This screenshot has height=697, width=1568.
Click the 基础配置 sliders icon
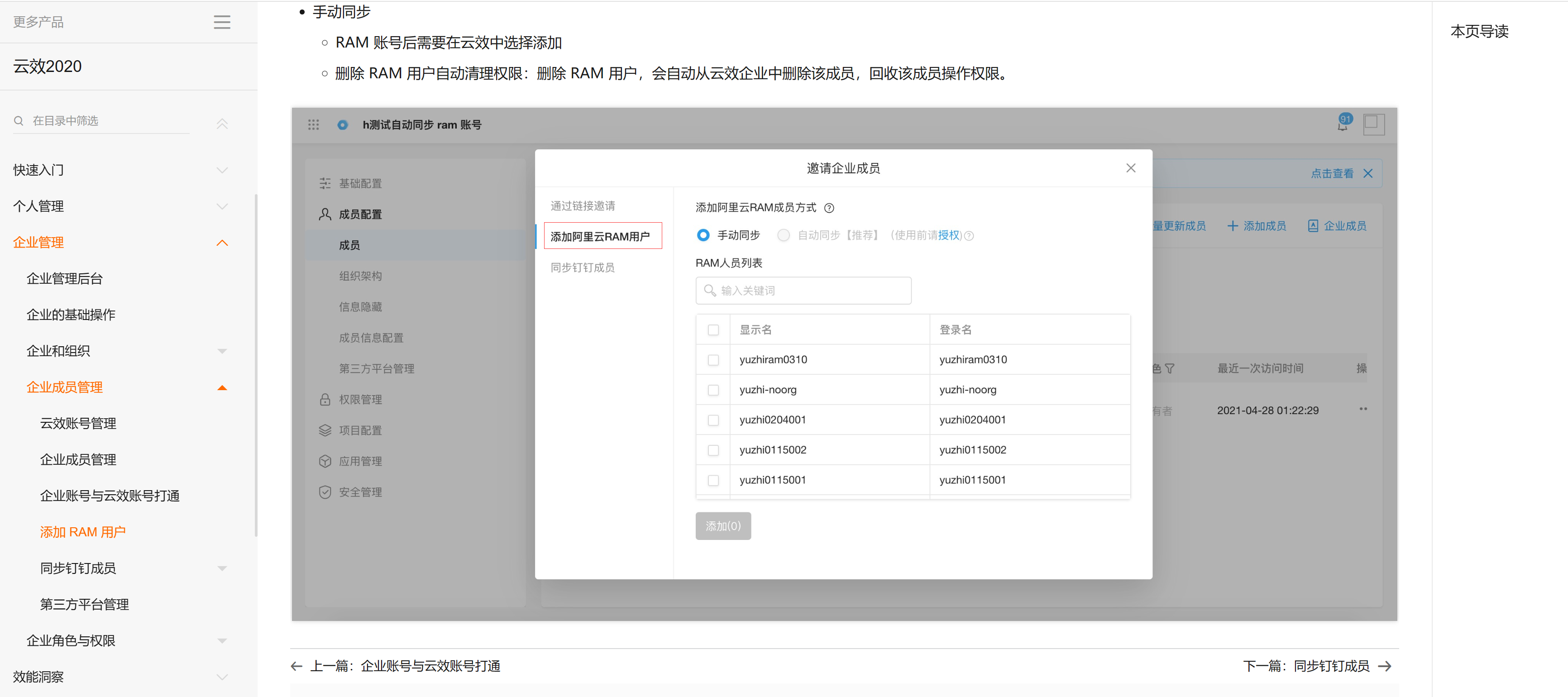[x=325, y=183]
